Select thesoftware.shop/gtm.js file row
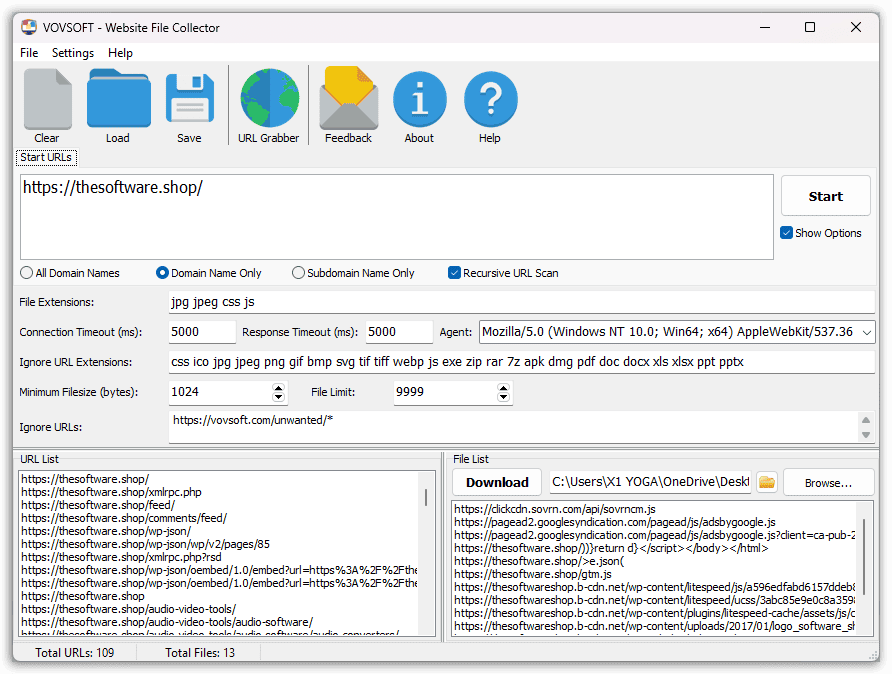Image resolution: width=892 pixels, height=674 pixels. 533,574
